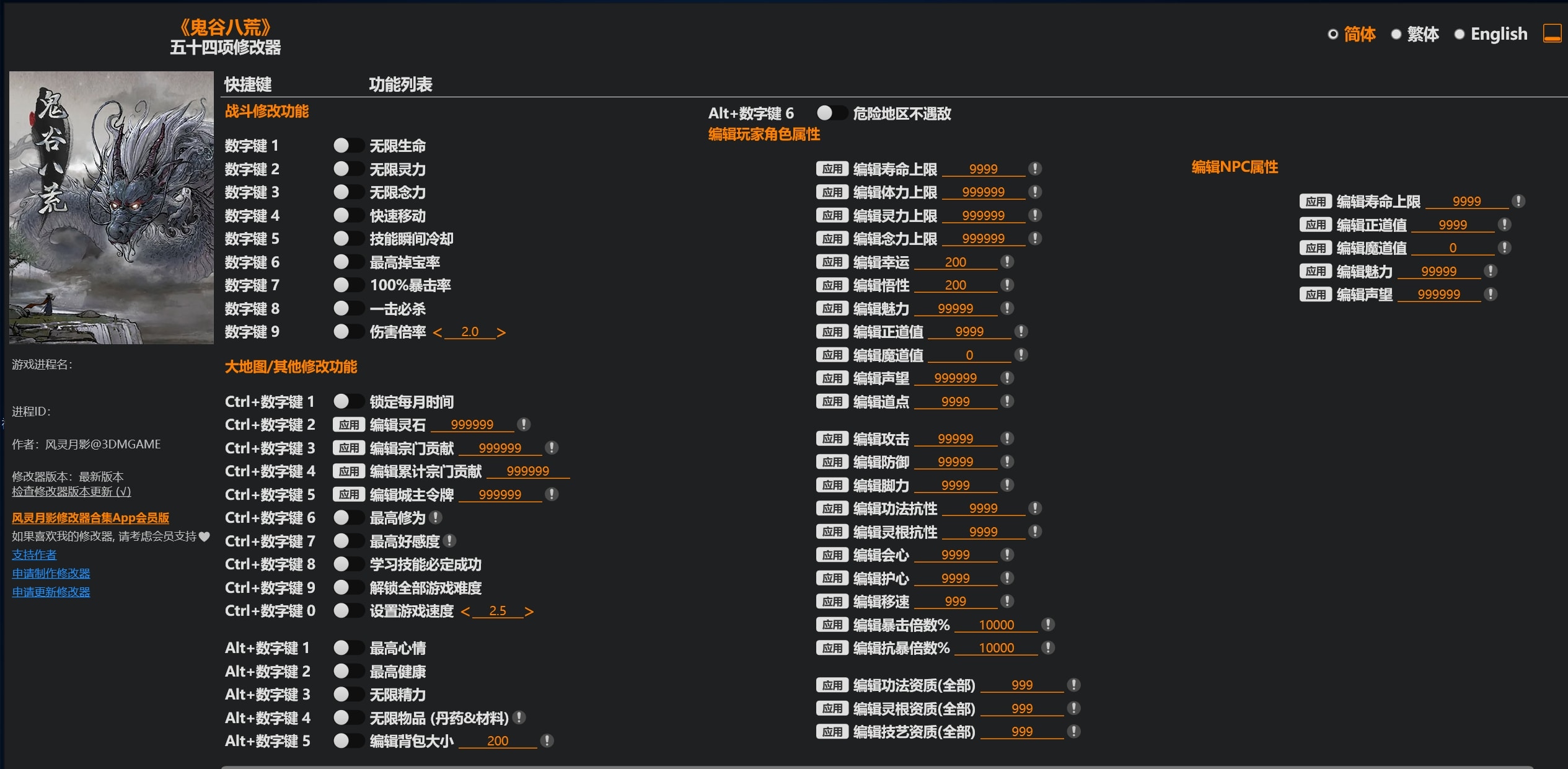Screen dimensions: 1568x769
Task: Click info icon next to 编辑灵石
Action: [524, 424]
